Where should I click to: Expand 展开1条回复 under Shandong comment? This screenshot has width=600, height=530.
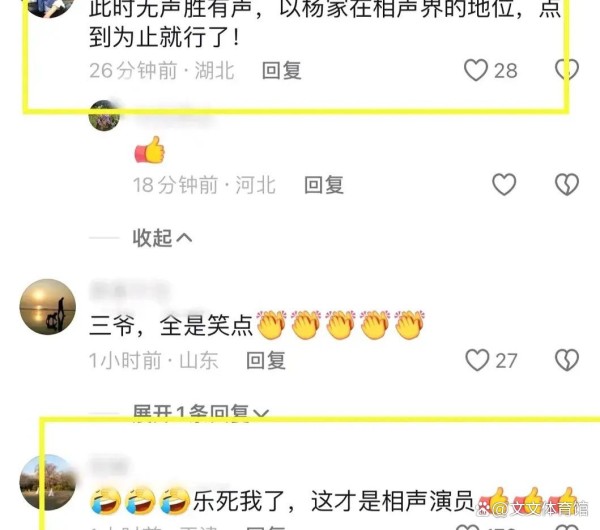[201, 413]
